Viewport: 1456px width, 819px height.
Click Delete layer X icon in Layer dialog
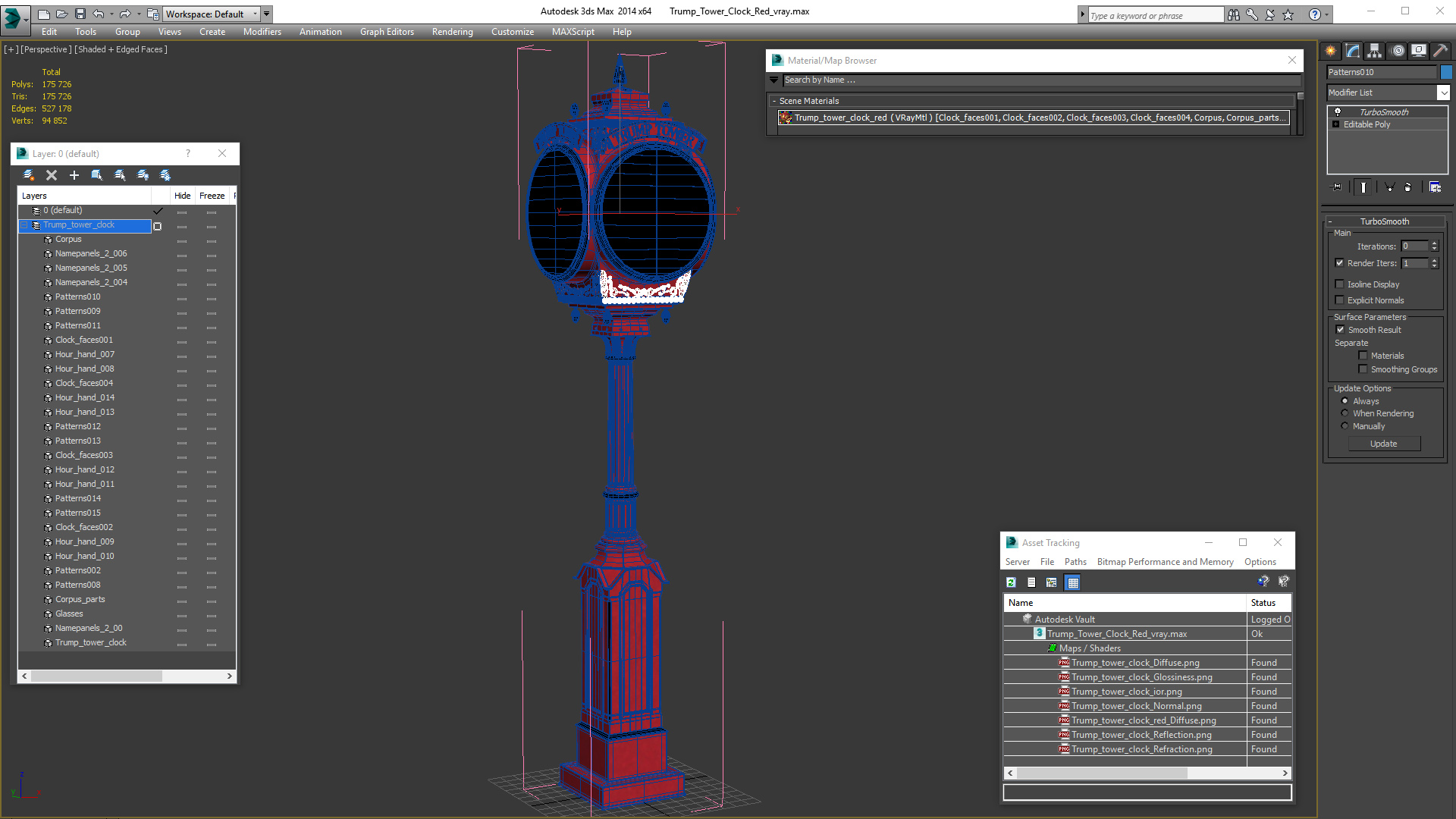[52, 175]
